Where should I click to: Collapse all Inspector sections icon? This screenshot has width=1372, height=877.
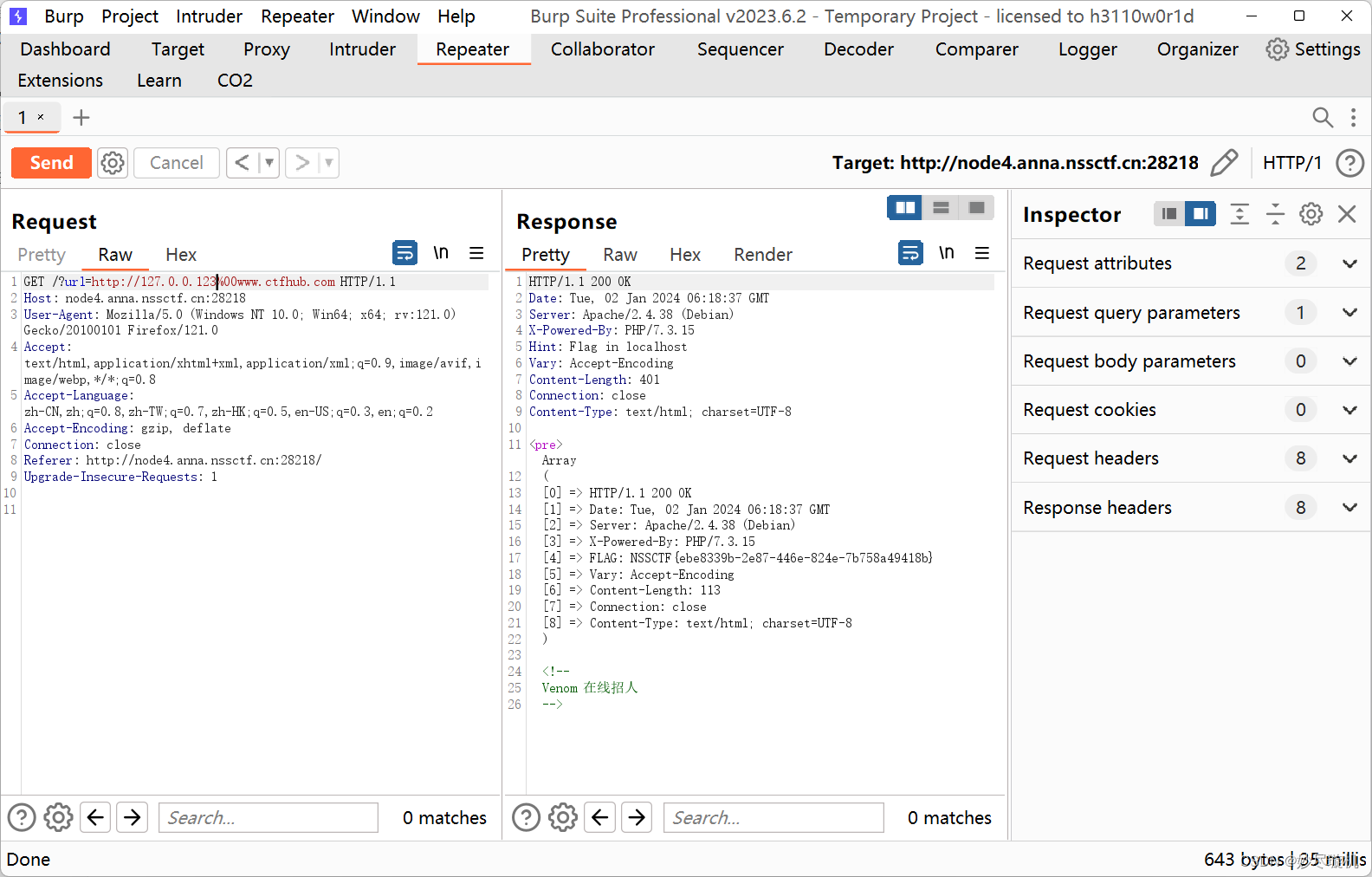pos(1275,214)
